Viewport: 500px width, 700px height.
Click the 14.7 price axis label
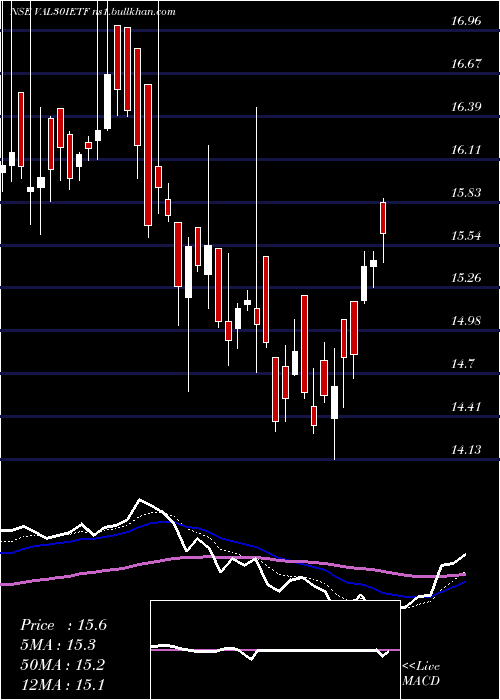(x=462, y=364)
